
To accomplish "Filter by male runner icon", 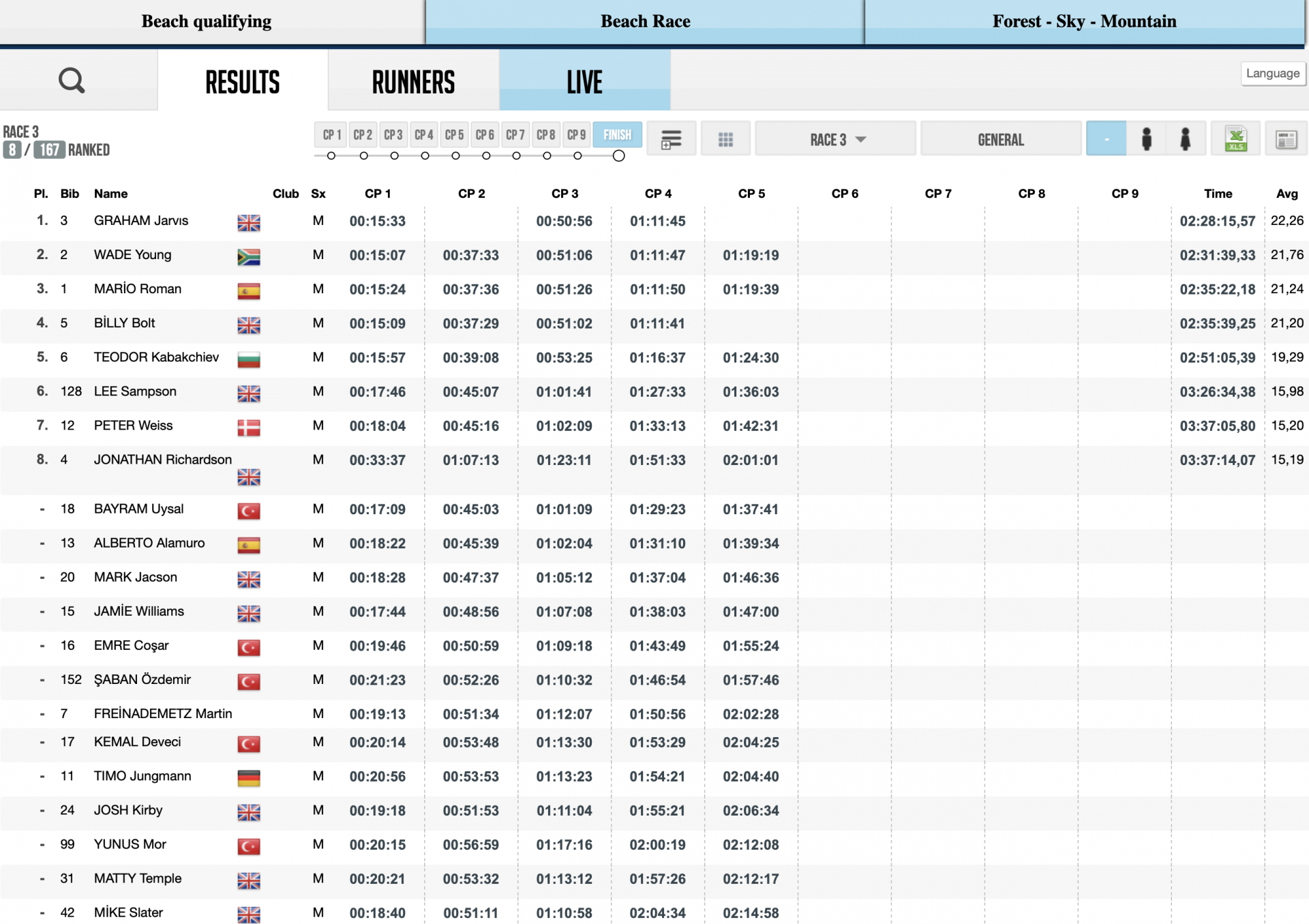I will coord(1147,139).
